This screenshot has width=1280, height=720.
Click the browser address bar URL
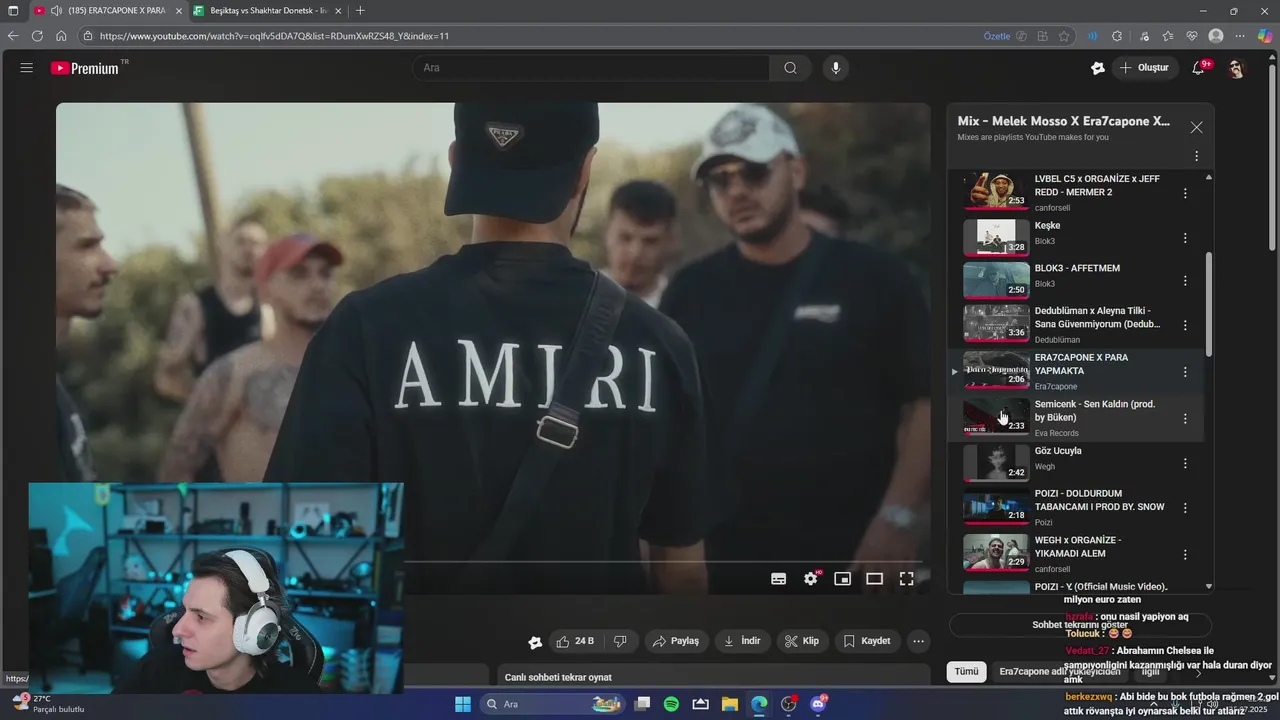pyautogui.click(x=274, y=36)
